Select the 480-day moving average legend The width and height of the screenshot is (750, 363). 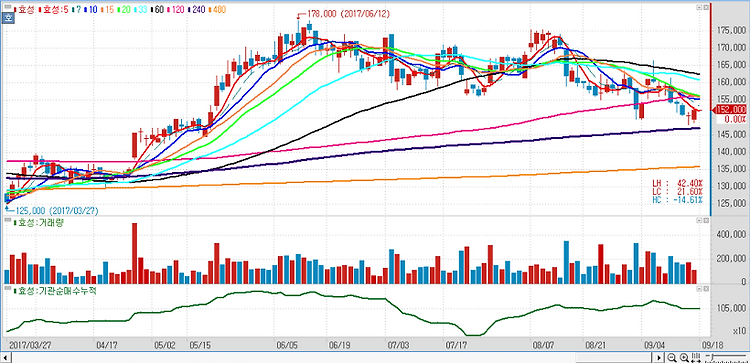[x=217, y=10]
